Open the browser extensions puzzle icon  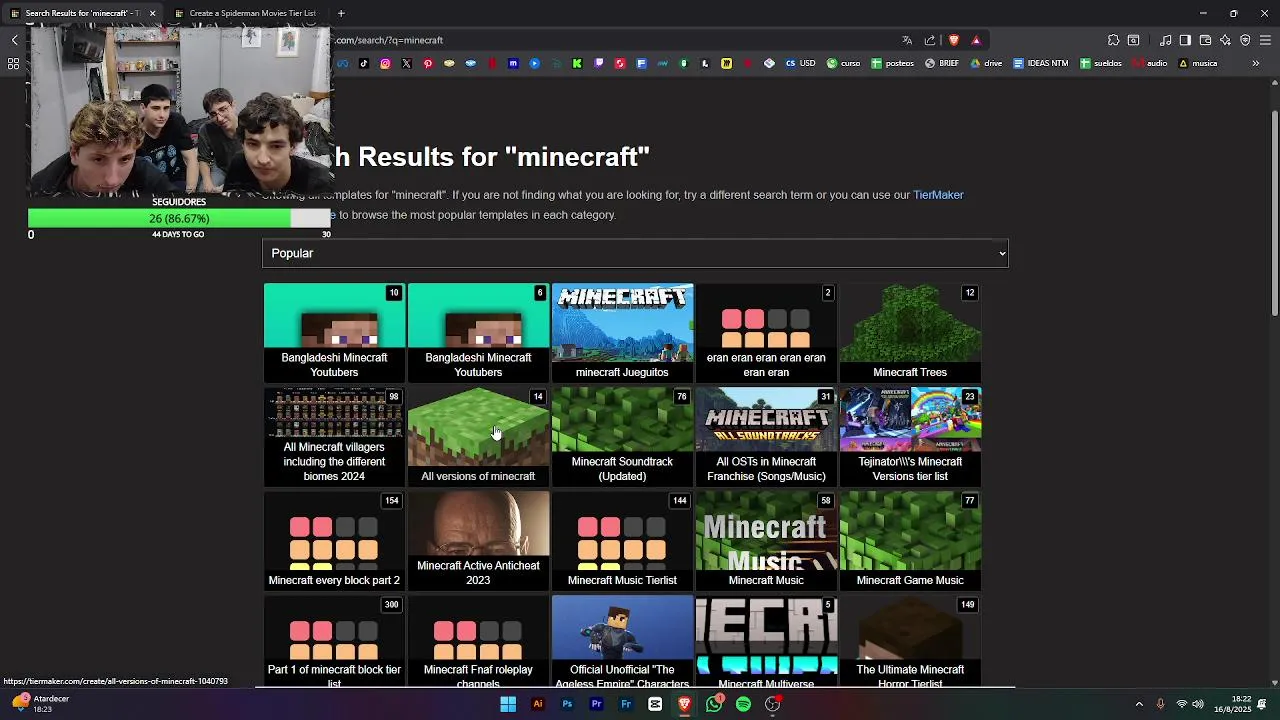(1113, 40)
